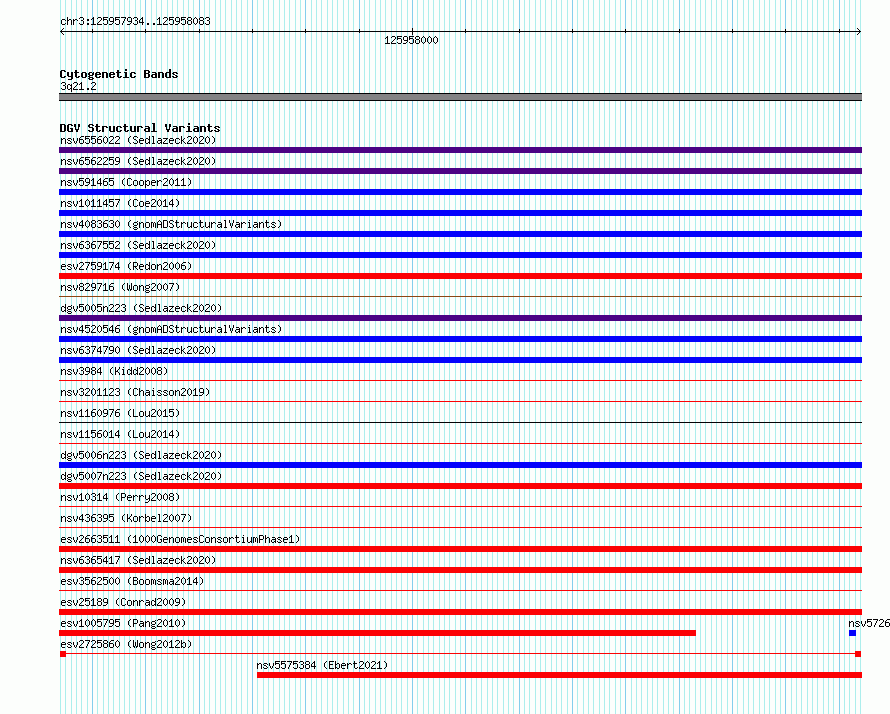Viewport: 890px width, 714px height.
Task: Click the left arrow of ruler
Action: tap(62, 32)
